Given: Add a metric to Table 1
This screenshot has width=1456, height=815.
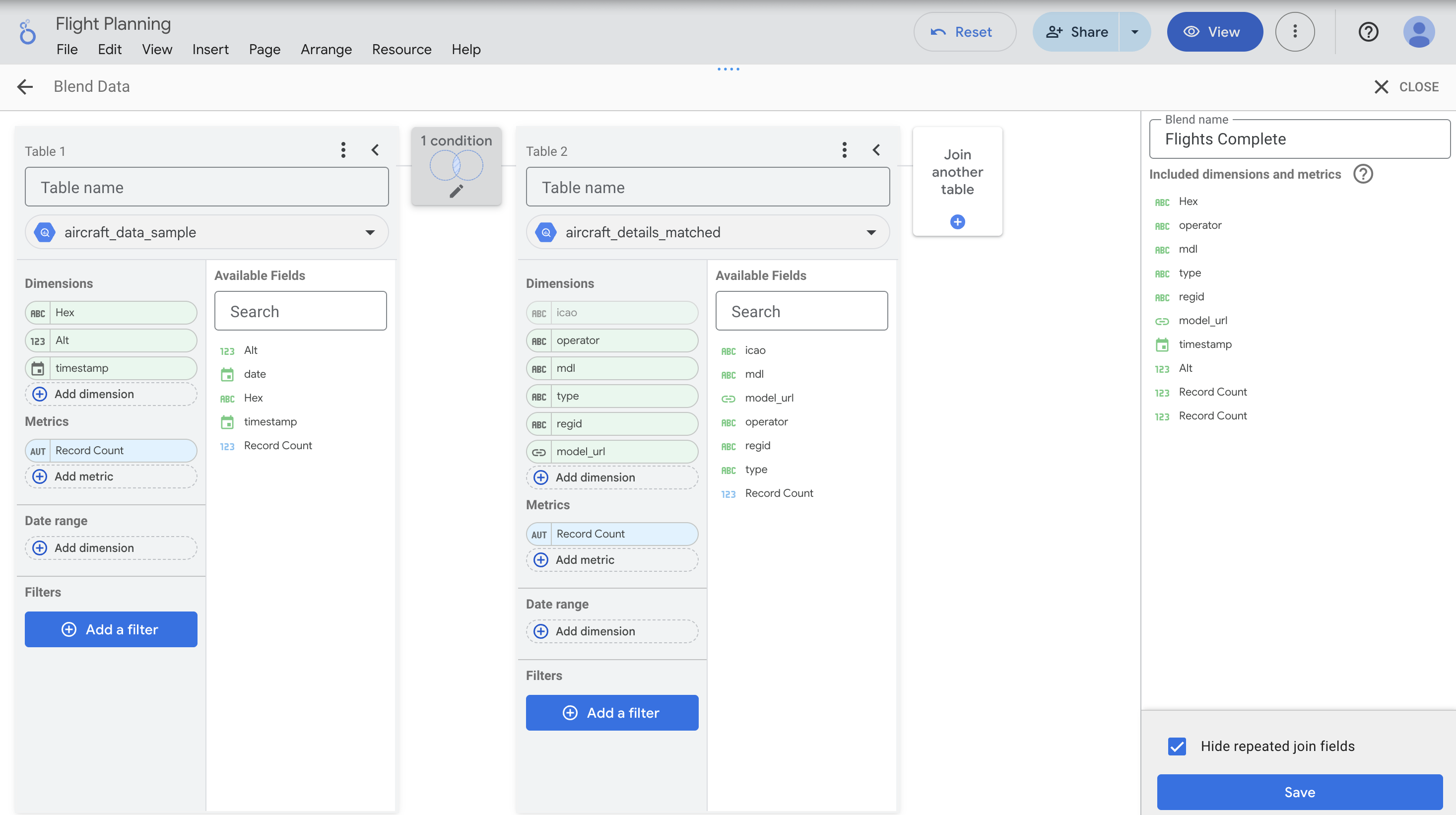Looking at the screenshot, I should (111, 476).
